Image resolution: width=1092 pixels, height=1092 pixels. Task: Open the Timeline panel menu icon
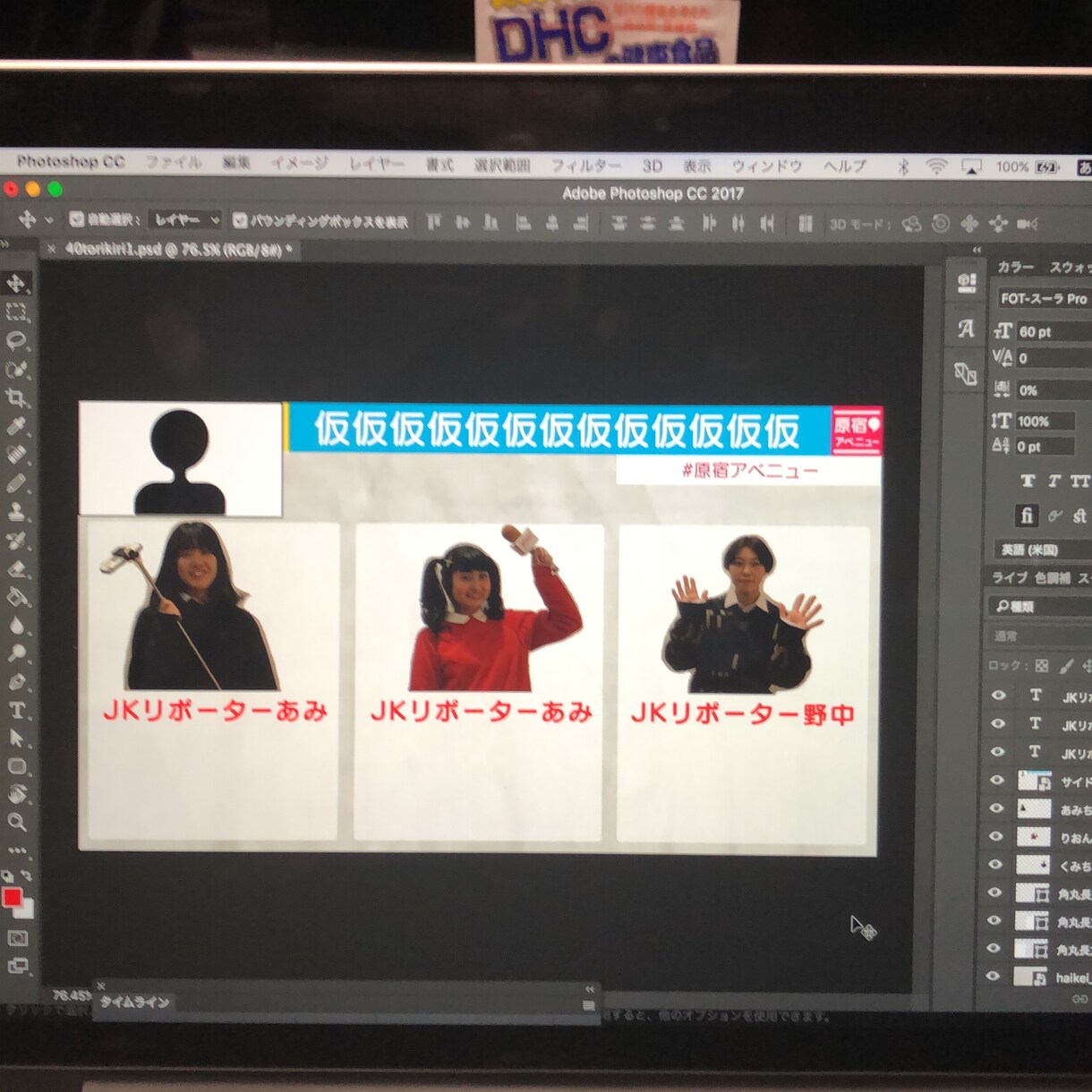coord(588,1005)
